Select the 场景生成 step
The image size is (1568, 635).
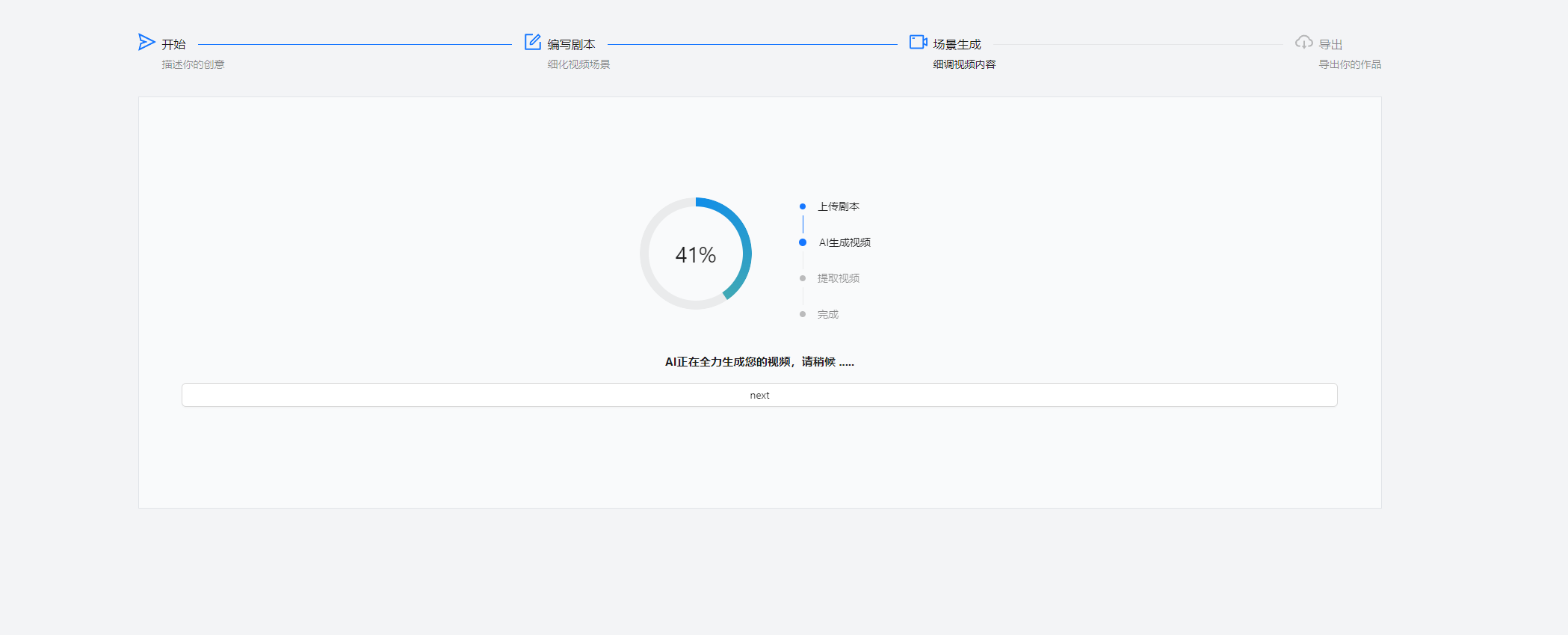pos(957,44)
